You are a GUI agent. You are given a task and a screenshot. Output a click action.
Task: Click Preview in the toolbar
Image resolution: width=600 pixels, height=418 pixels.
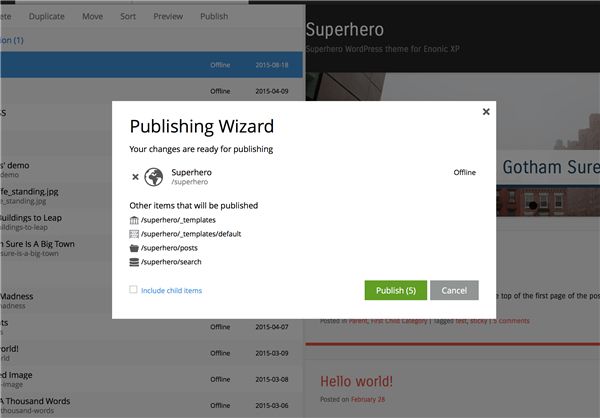click(168, 16)
